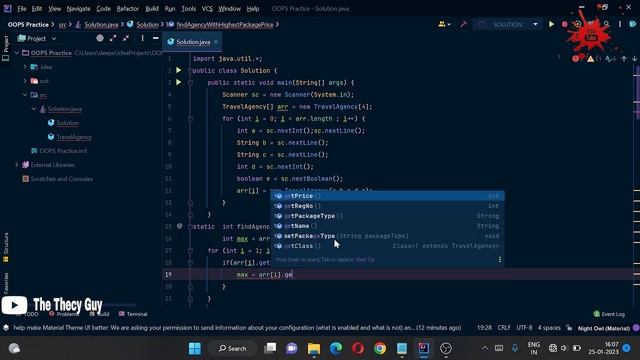Click the run gutter arrow beside class Solution

pos(178,70)
